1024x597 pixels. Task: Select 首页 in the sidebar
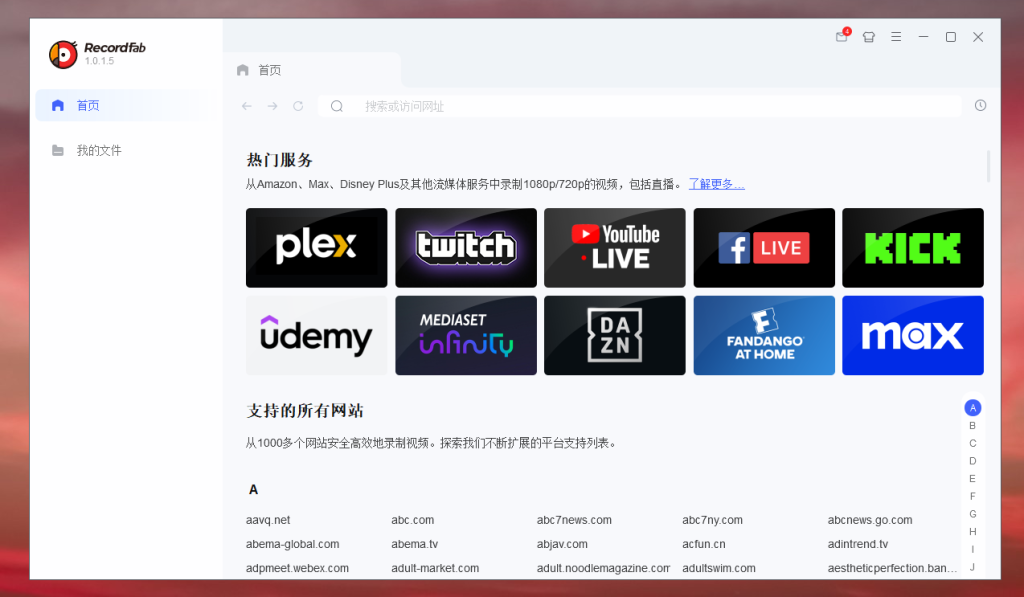pyautogui.click(x=88, y=105)
